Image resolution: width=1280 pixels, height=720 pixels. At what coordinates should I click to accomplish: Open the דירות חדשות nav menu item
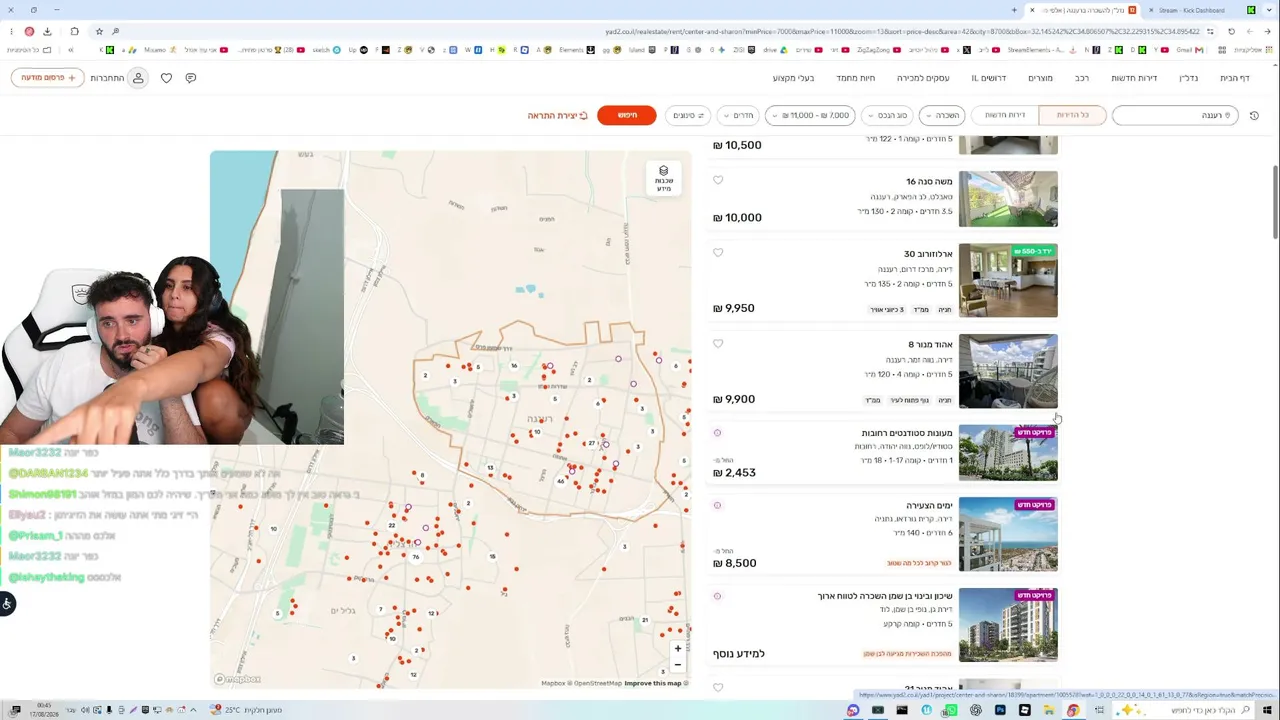click(x=1134, y=78)
